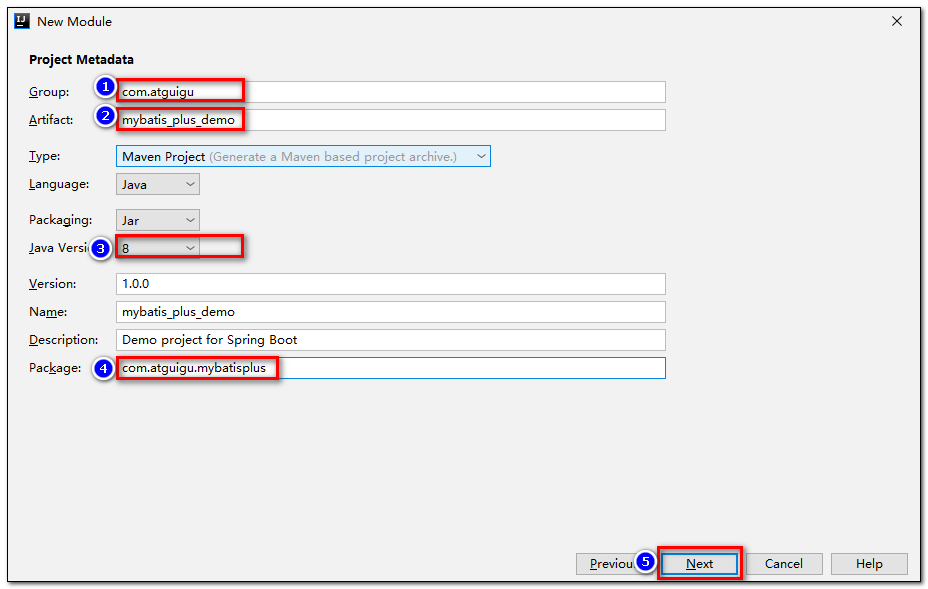
Task: Expand the Language dropdown set to Java
Action: (158, 184)
